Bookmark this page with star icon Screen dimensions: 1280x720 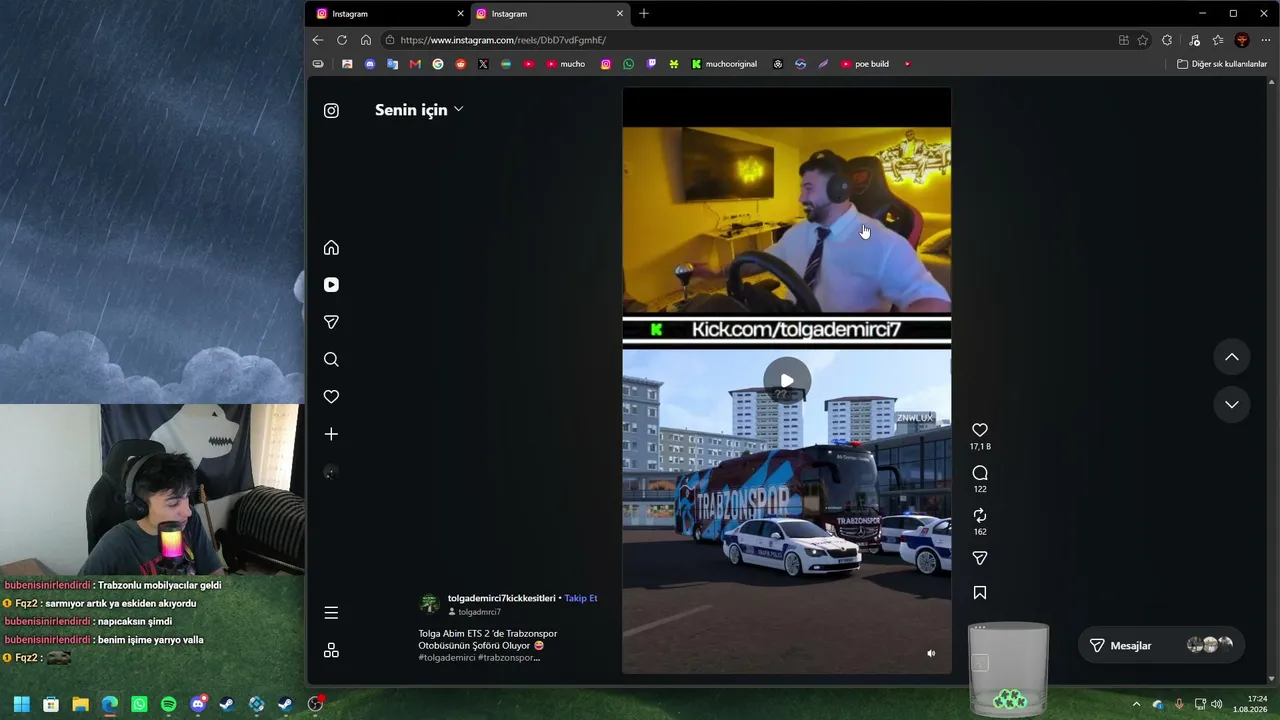pos(1143,40)
